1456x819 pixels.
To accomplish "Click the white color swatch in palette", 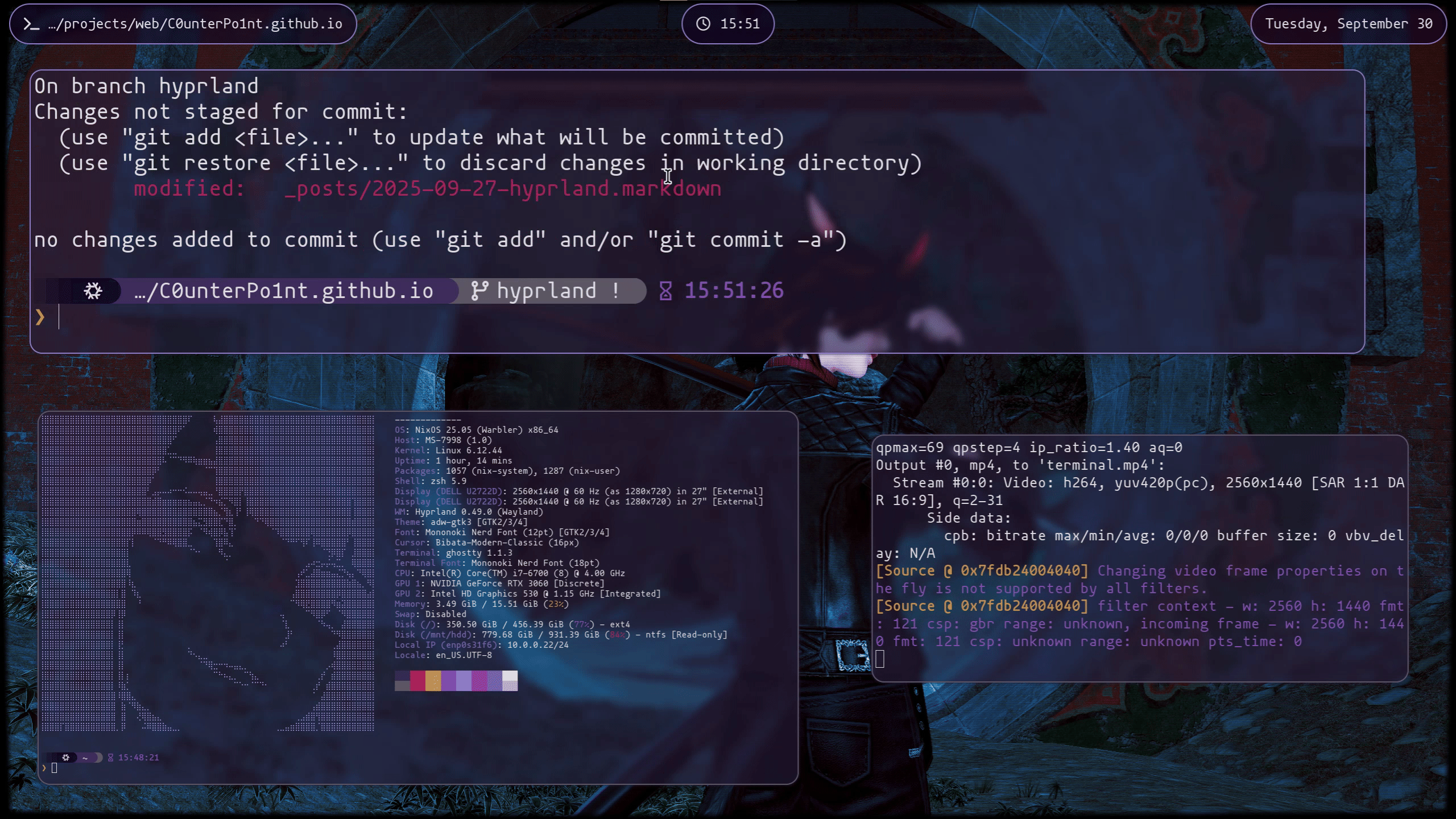I will [x=510, y=677].
